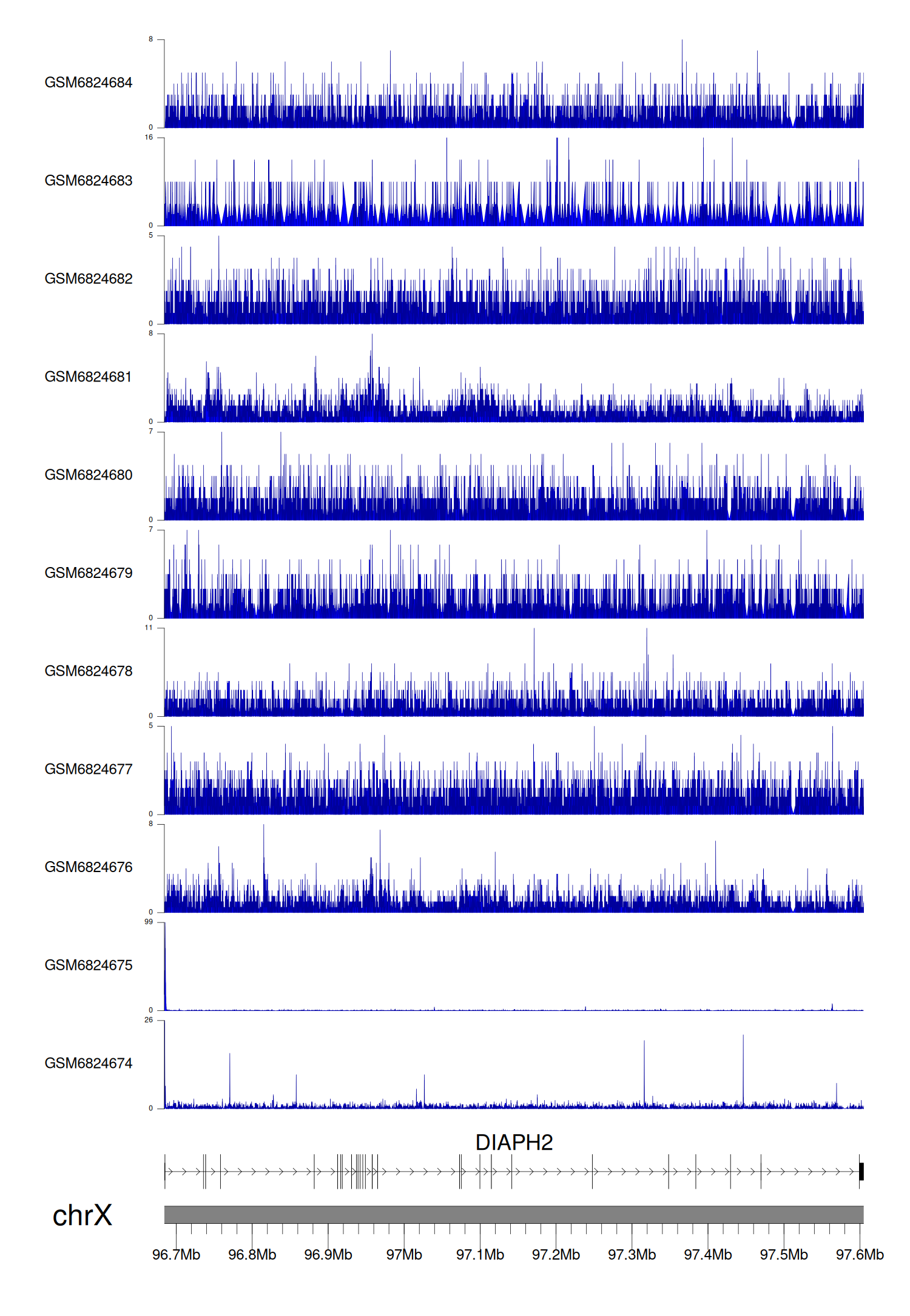Click the GSM6824675 track label
The width and height of the screenshot is (910, 1316).
89,965
